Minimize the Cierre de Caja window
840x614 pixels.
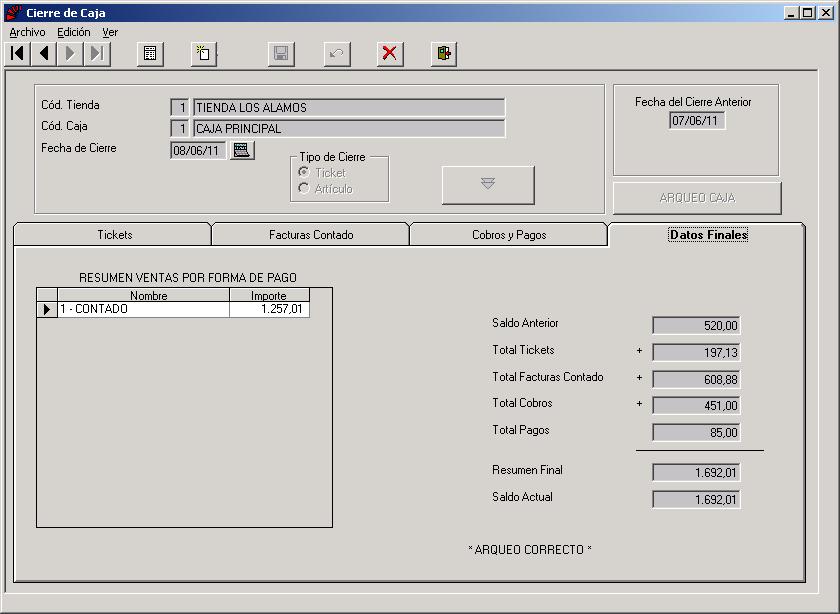[791, 13]
